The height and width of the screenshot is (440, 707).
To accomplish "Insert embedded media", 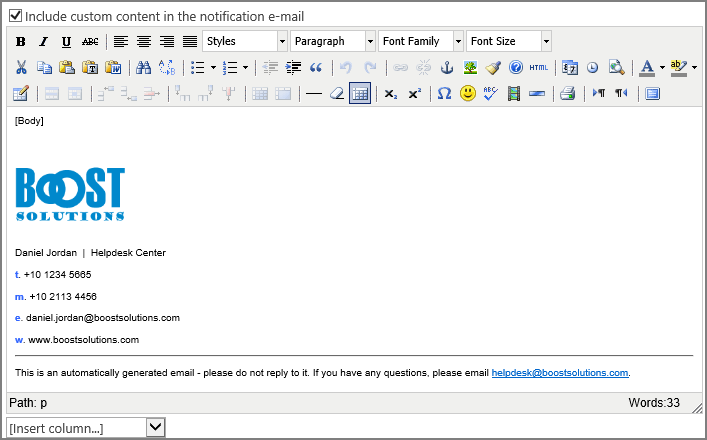I will 514,94.
